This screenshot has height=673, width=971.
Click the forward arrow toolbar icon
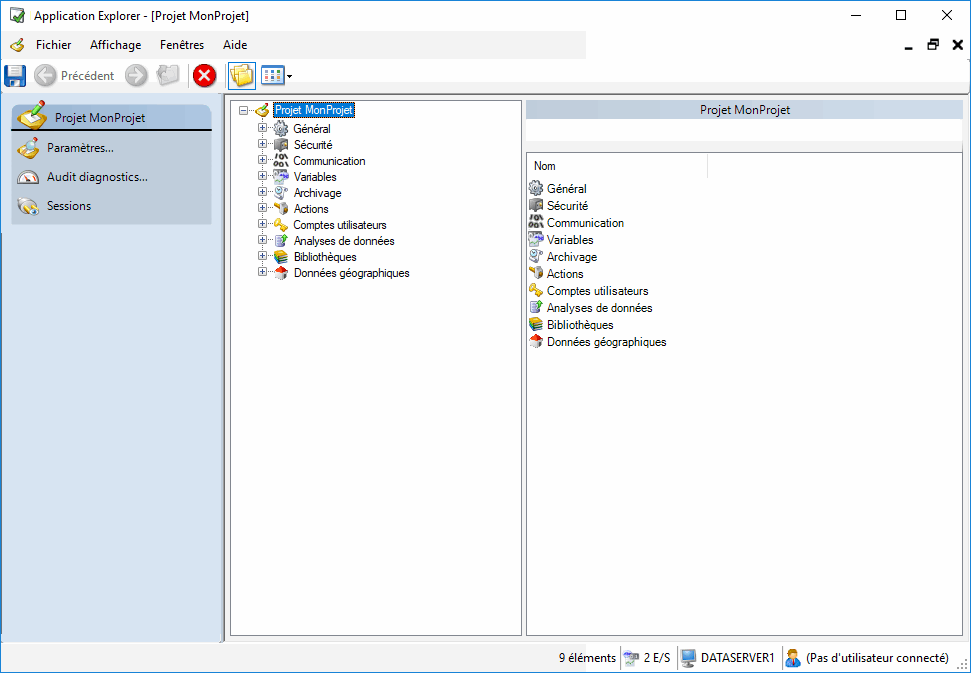[x=136, y=76]
